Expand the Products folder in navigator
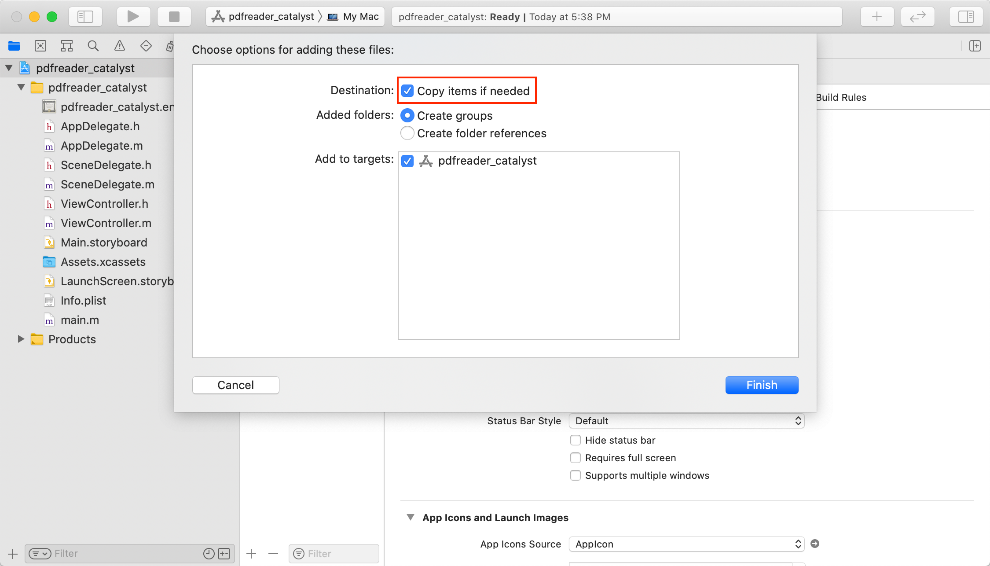 (x=21, y=339)
